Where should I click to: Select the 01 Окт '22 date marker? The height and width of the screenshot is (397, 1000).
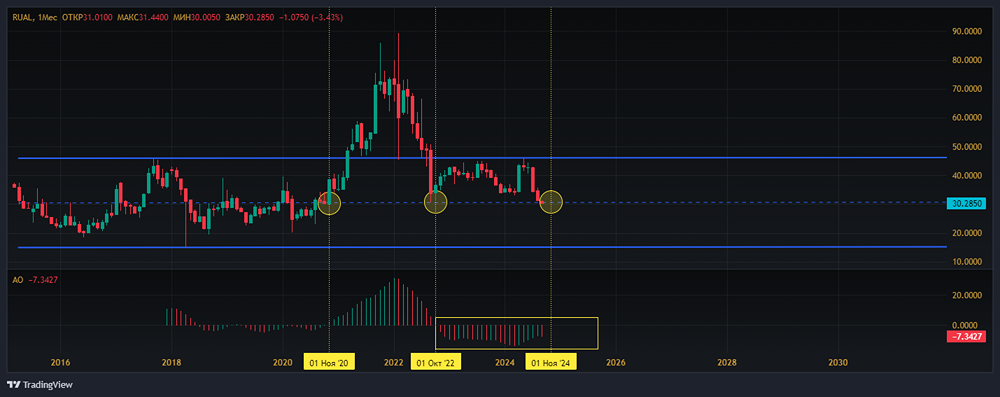pyautogui.click(x=435, y=363)
